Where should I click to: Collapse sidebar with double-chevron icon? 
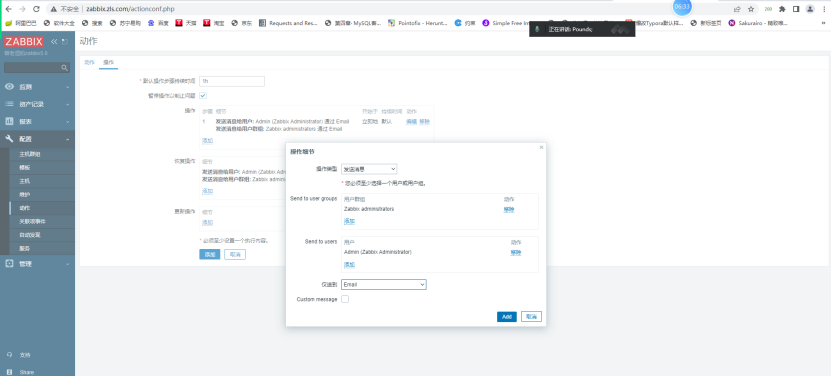tap(54, 41)
